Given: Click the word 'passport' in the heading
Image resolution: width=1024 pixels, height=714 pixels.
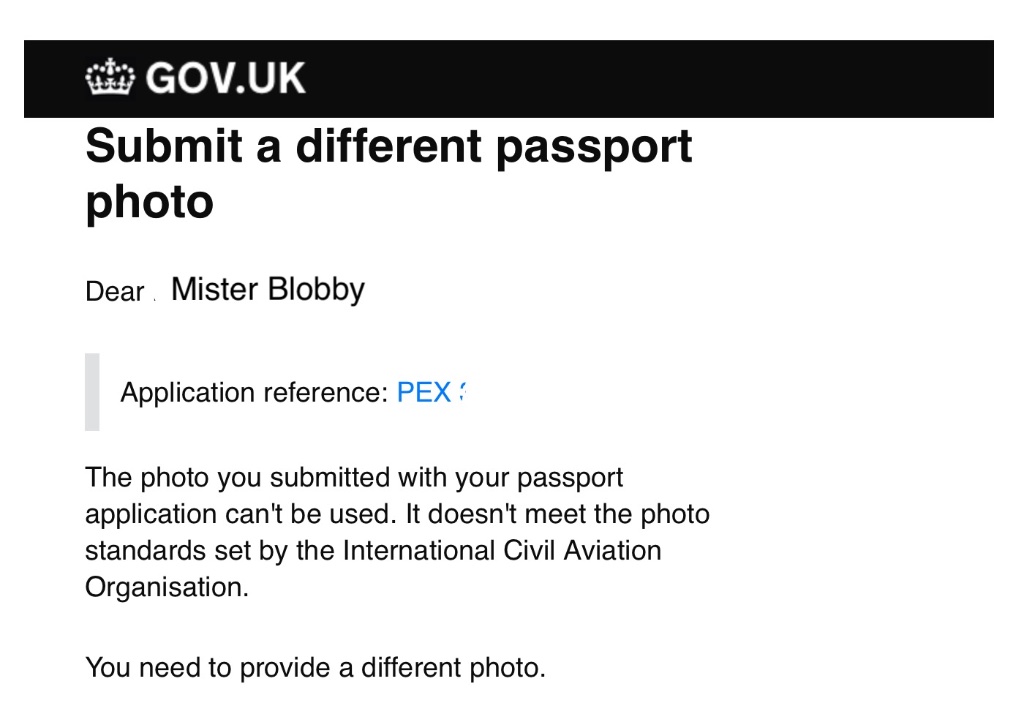Looking at the screenshot, I should [x=594, y=148].
